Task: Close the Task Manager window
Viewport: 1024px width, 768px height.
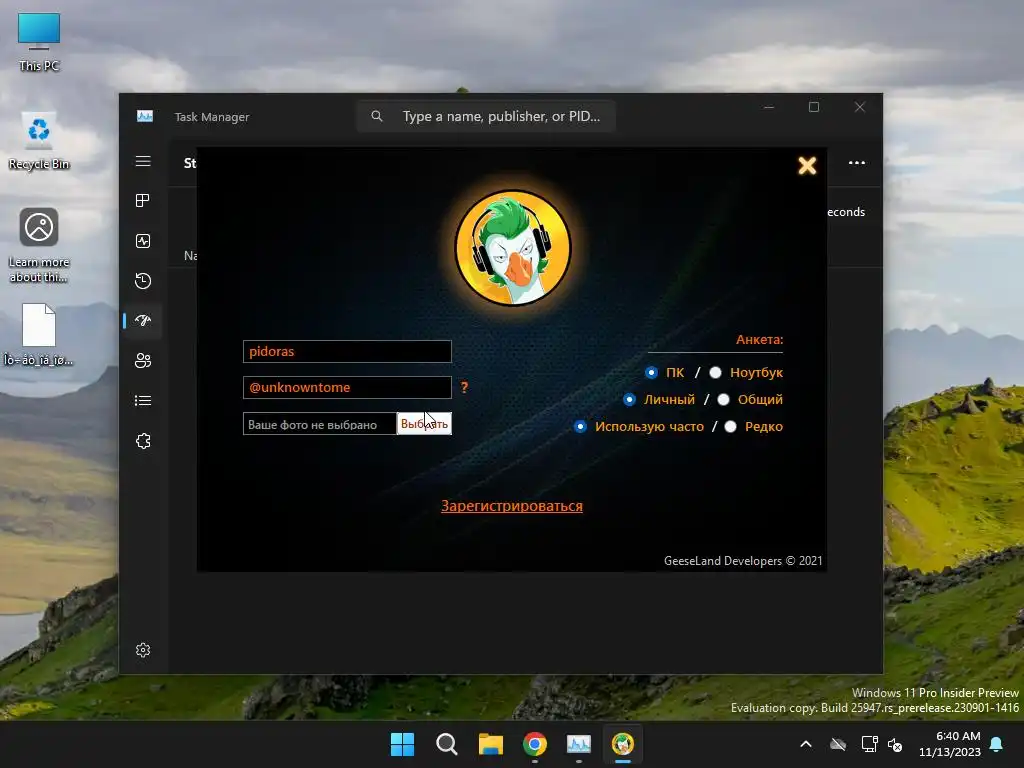Action: (x=860, y=107)
